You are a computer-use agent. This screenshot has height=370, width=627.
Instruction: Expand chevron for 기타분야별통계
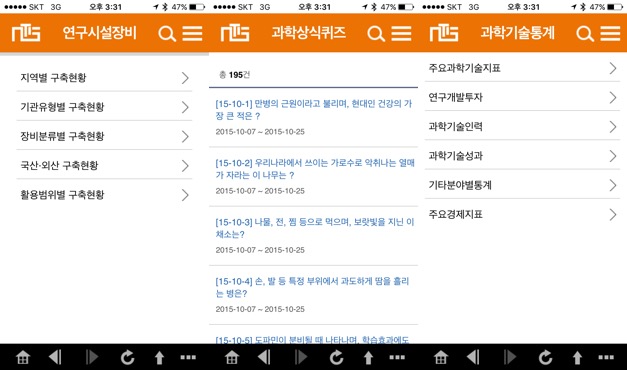click(613, 185)
